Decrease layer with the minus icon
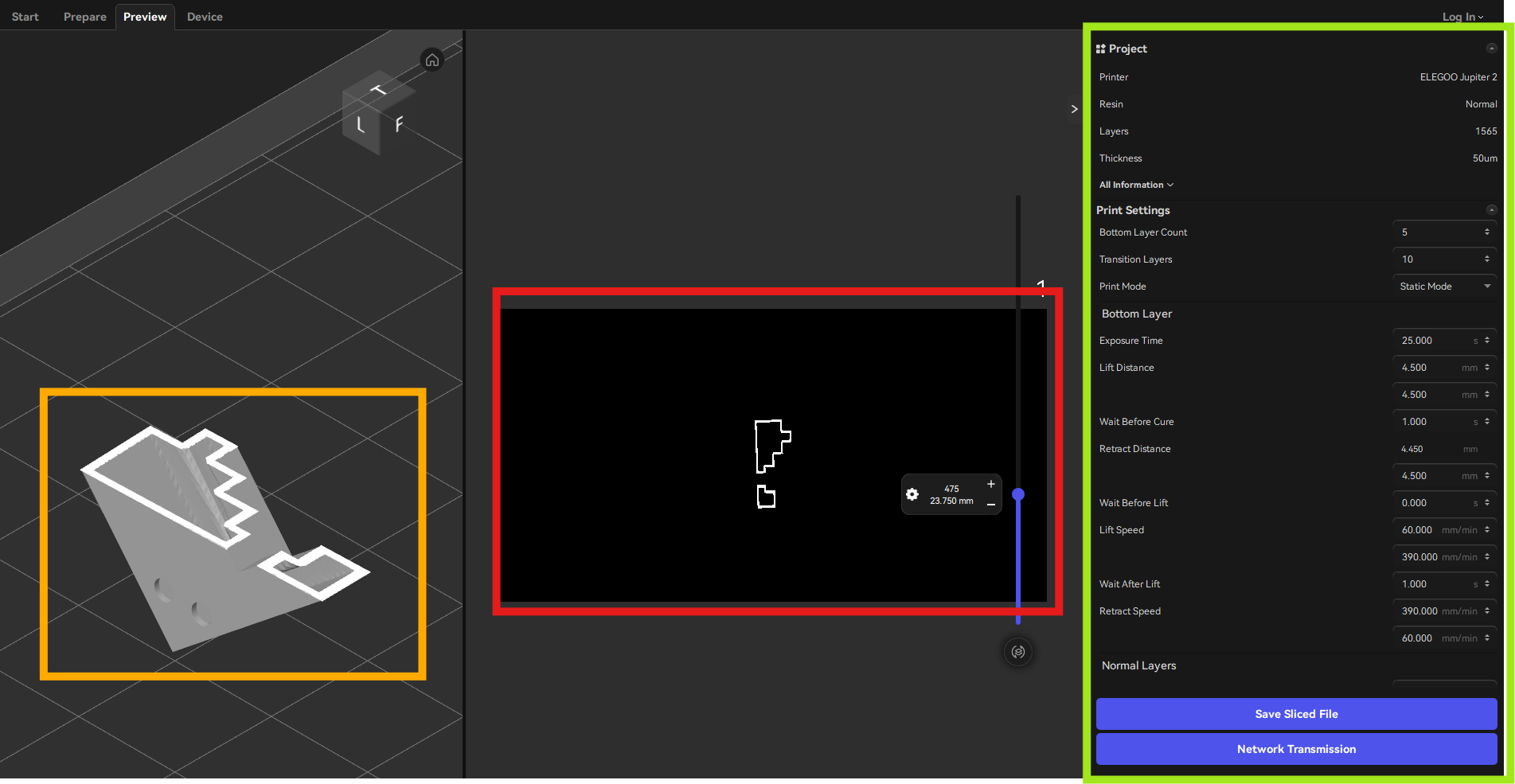Viewport: 1515px width, 784px height. point(991,505)
